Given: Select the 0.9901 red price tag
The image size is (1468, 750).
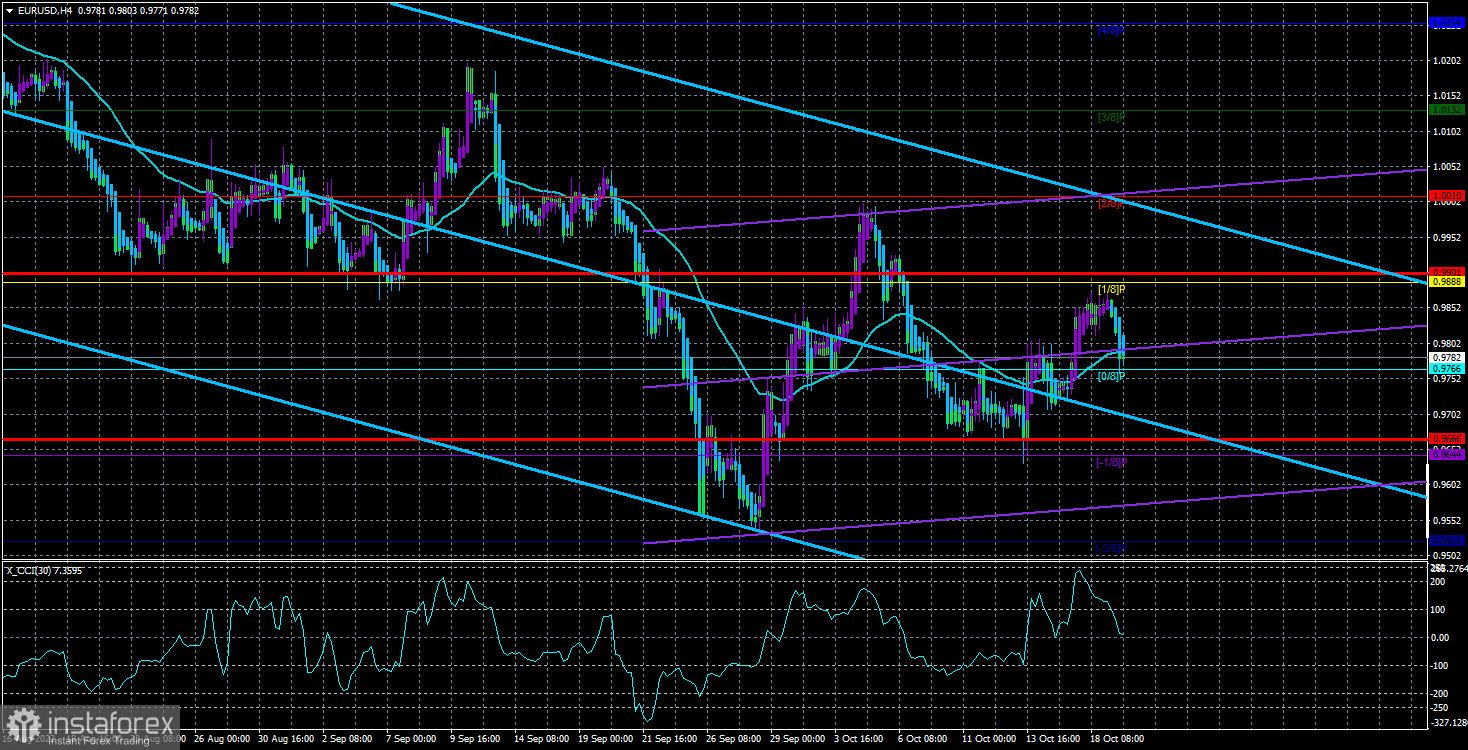Looking at the screenshot, I should click(1447, 272).
